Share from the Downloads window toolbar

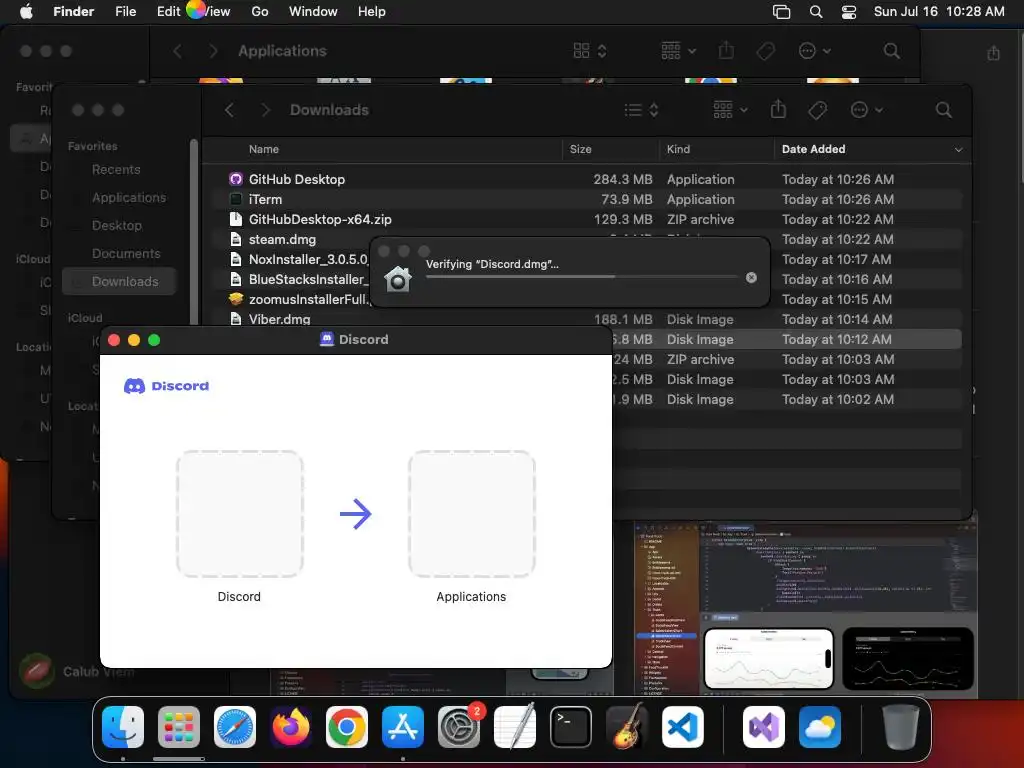click(778, 109)
